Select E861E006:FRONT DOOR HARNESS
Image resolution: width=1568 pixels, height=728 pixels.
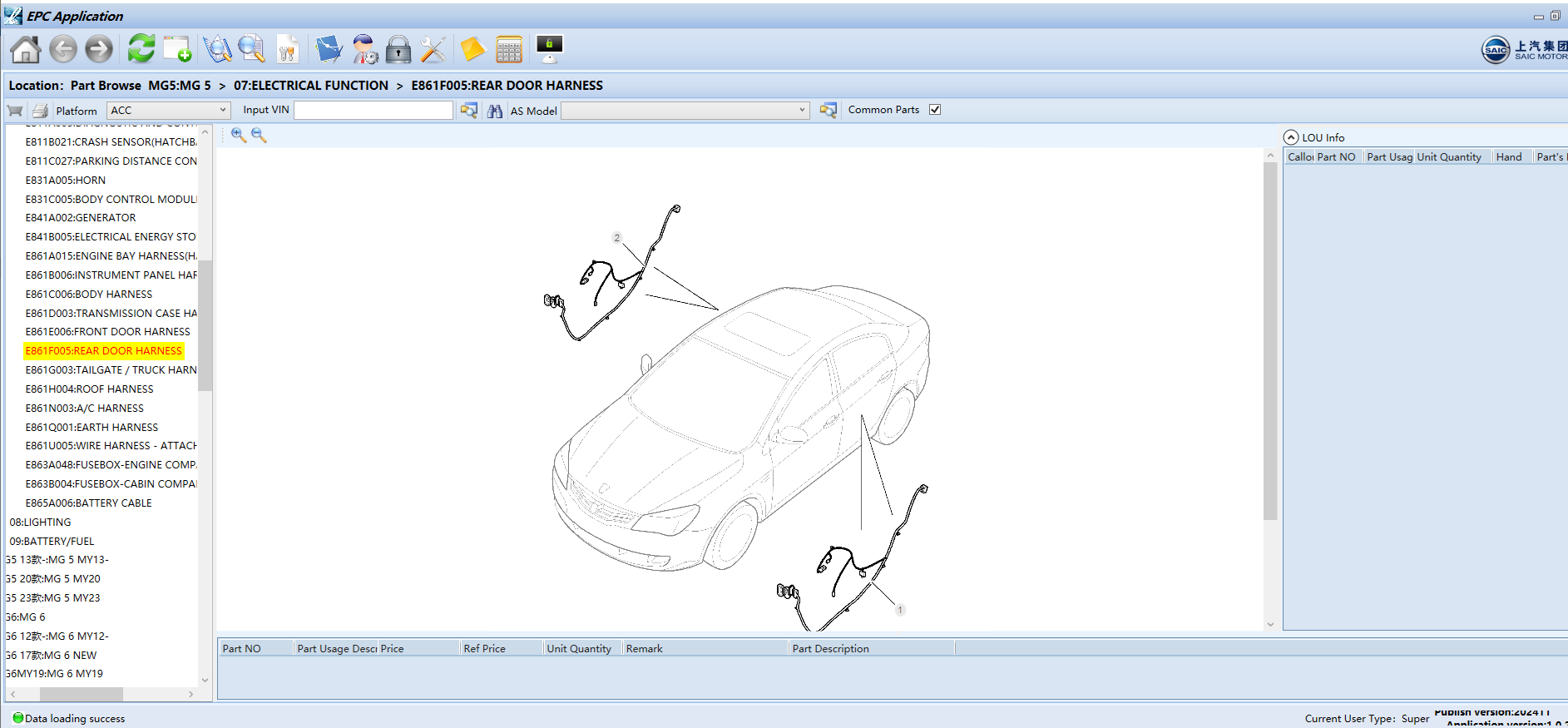[x=108, y=331]
